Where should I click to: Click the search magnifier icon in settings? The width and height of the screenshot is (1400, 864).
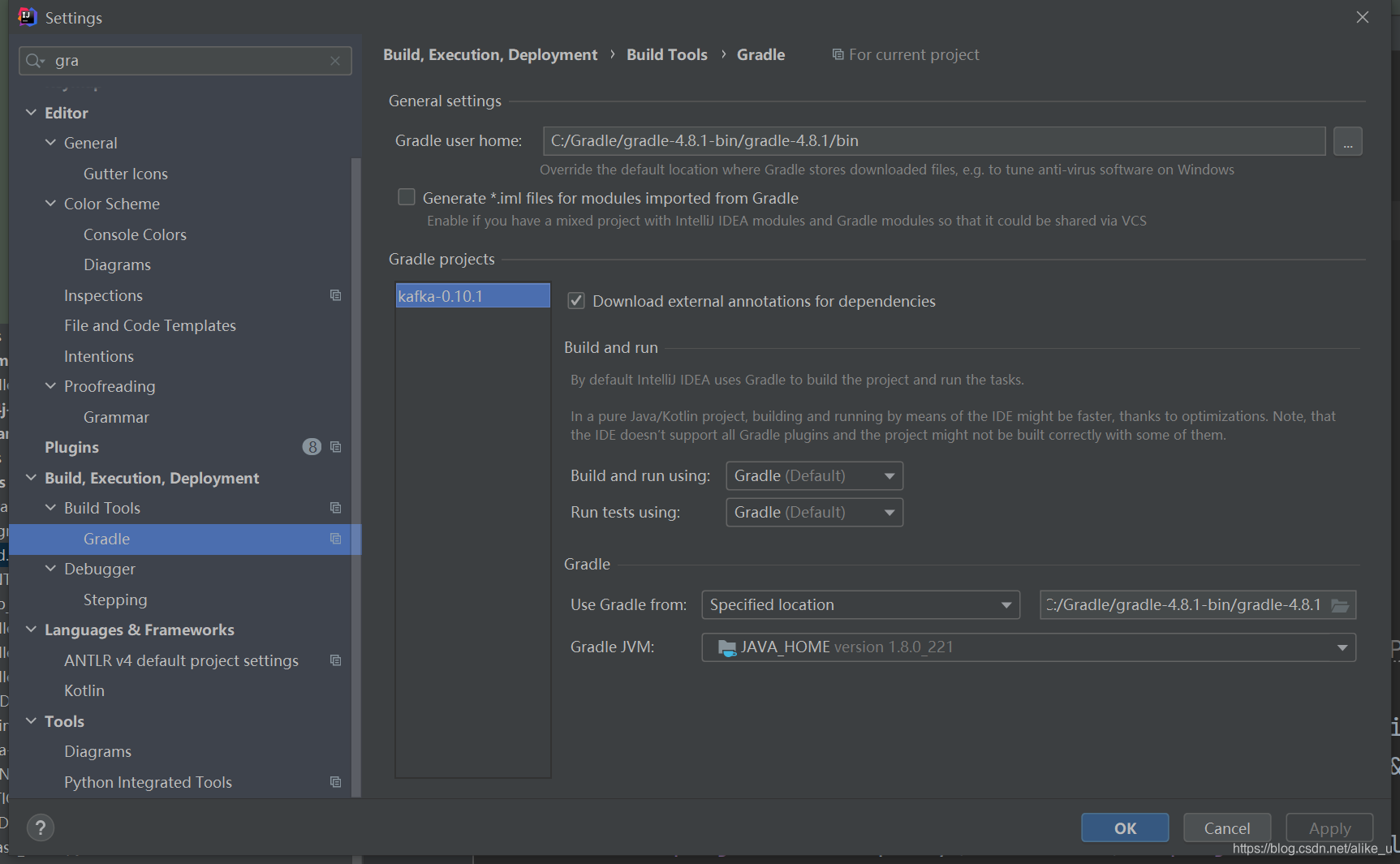click(34, 61)
